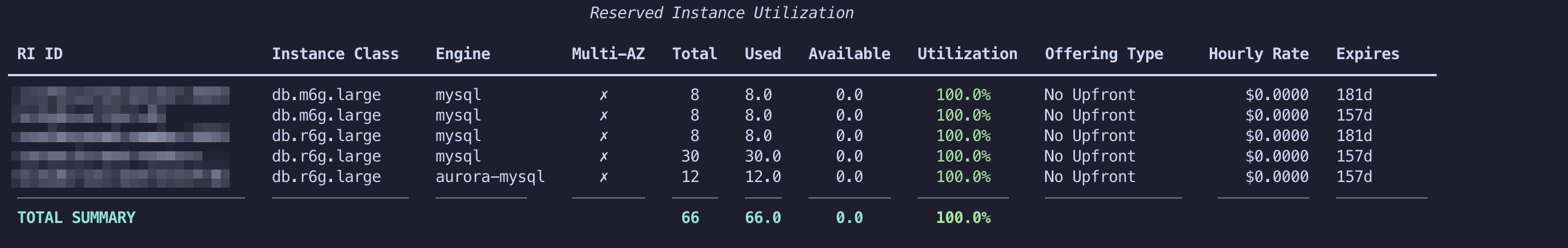Select $0.0000 in the Total 30 row
Image resolution: width=1568 pixels, height=248 pixels.
(x=1276, y=156)
